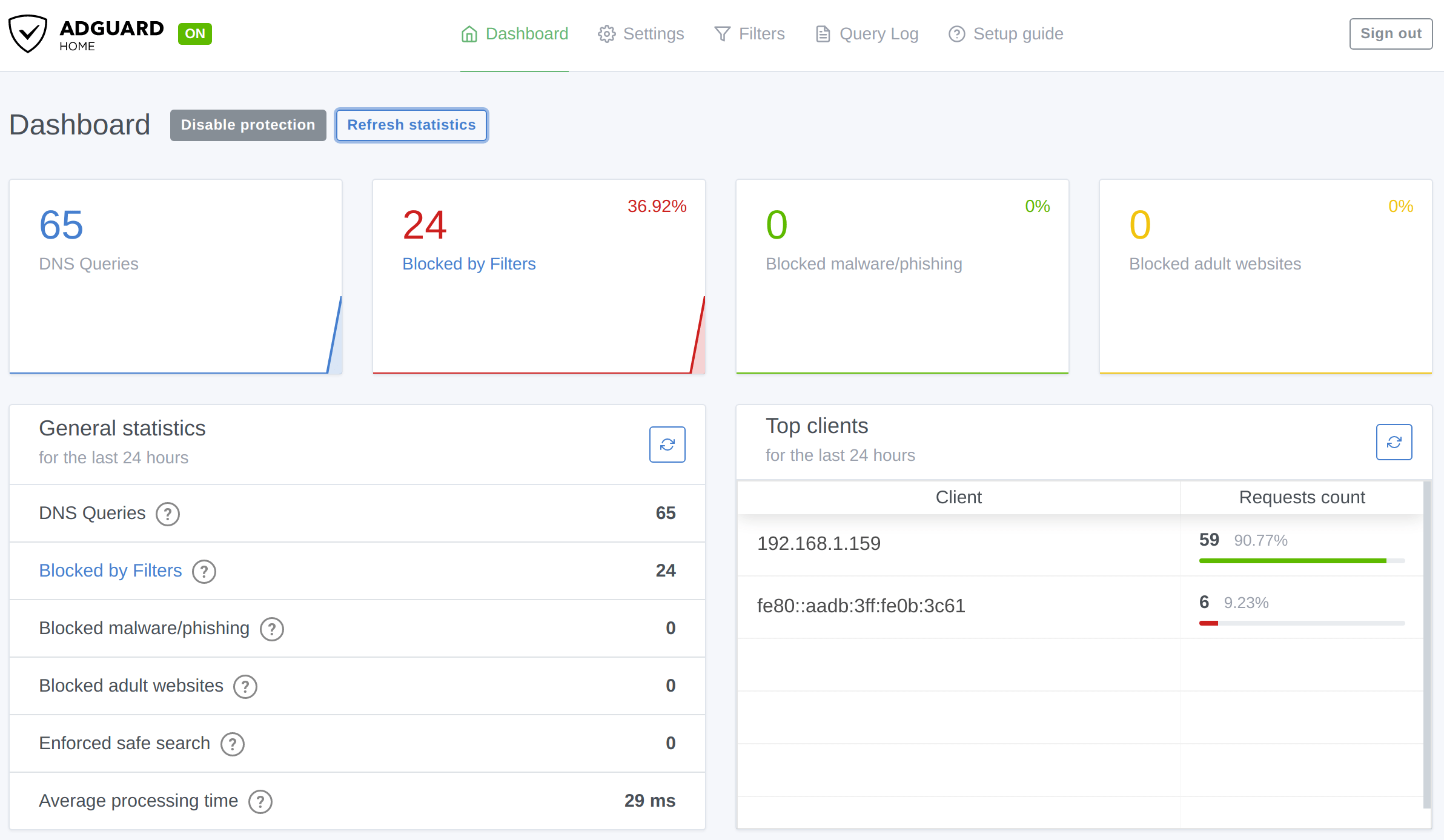Viewport: 1444px width, 840px height.
Task: Click the 29 ms processing time value
Action: [649, 801]
